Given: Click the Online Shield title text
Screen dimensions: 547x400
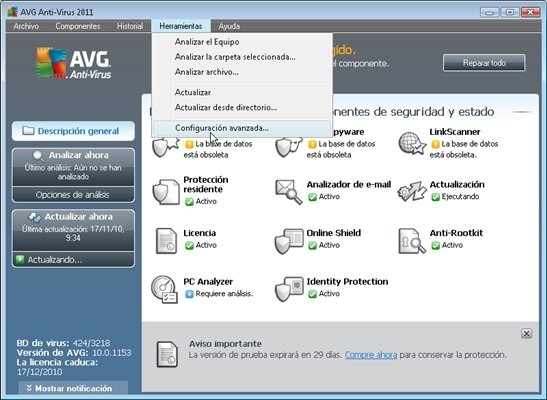Looking at the screenshot, I should point(334,233).
